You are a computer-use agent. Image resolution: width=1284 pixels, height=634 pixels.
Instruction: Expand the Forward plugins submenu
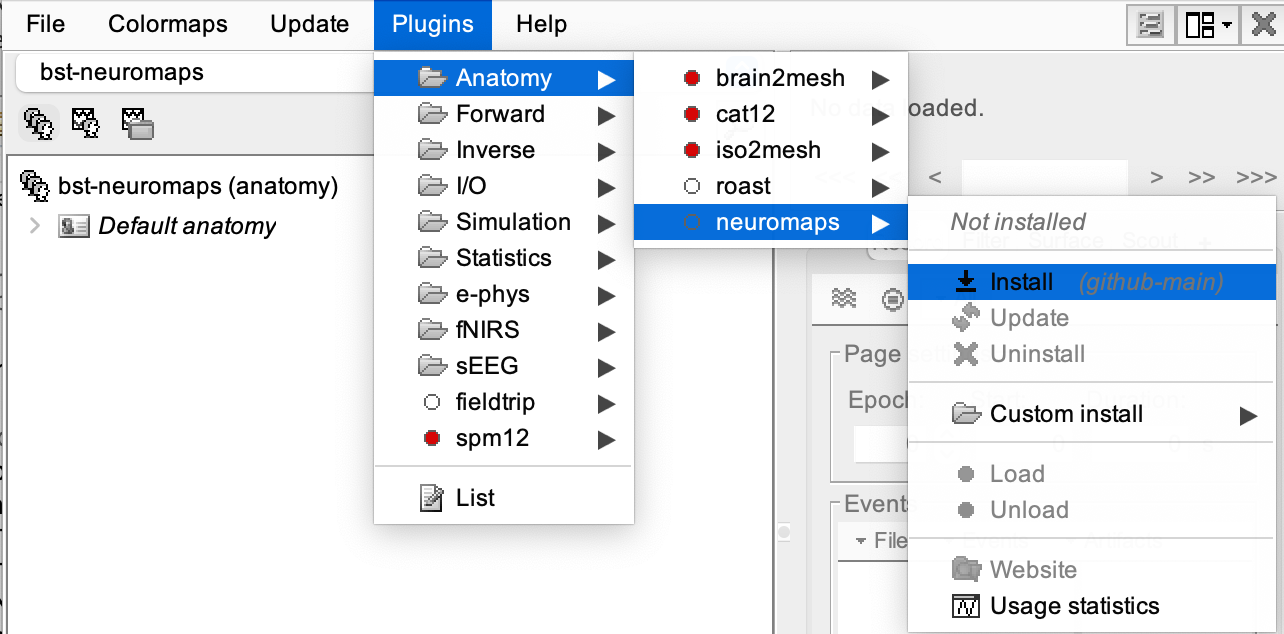coord(500,114)
